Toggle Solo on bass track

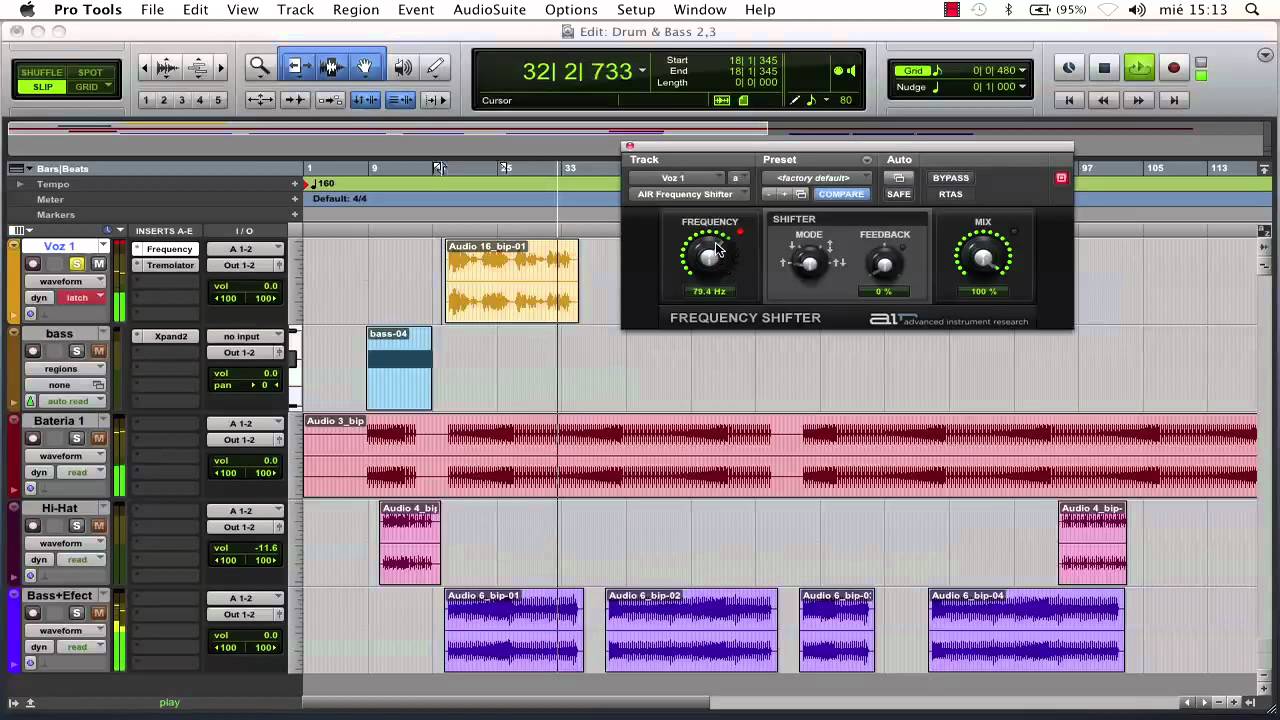76,351
